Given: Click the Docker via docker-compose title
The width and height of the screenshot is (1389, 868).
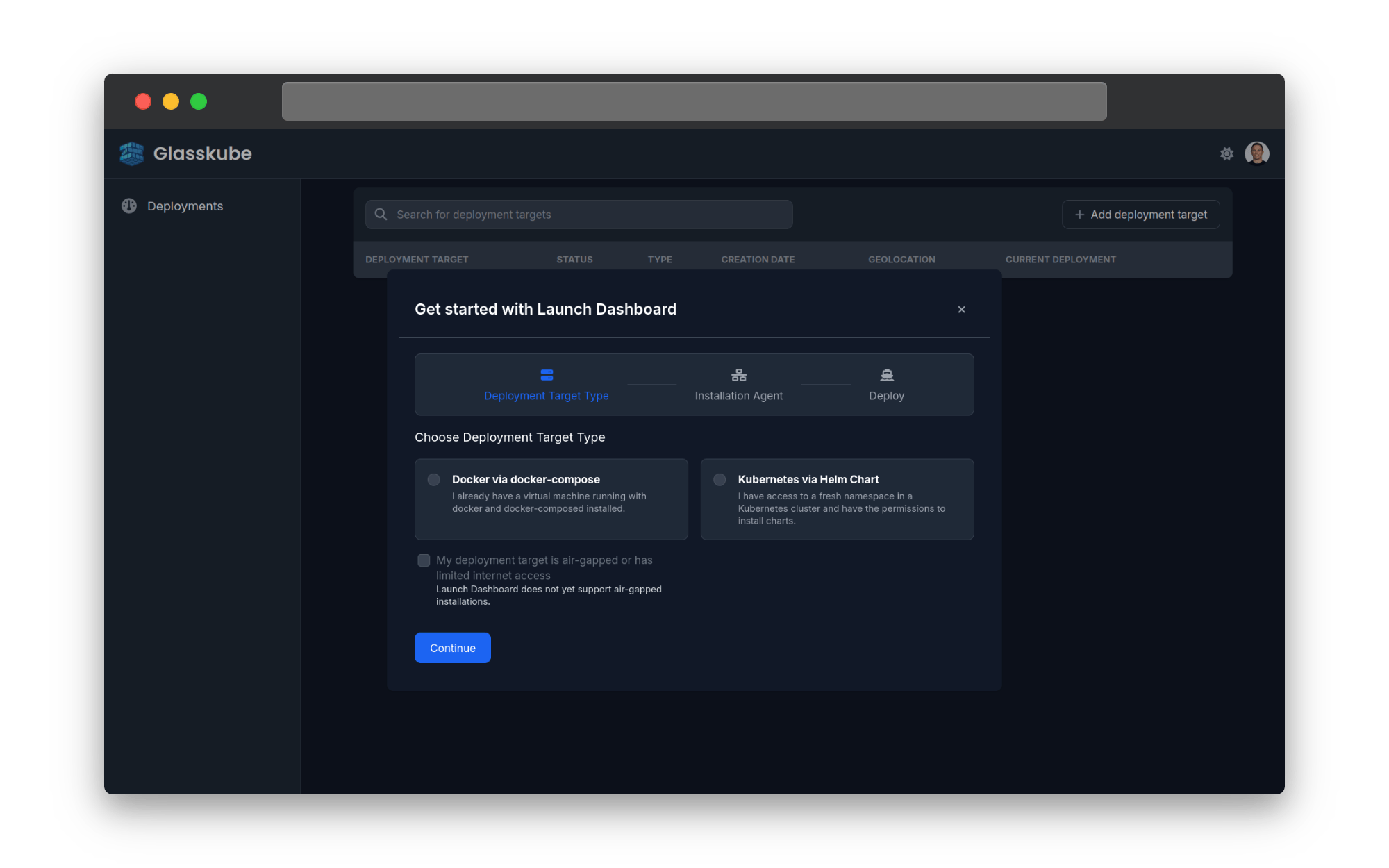Looking at the screenshot, I should pyautogui.click(x=526, y=480).
